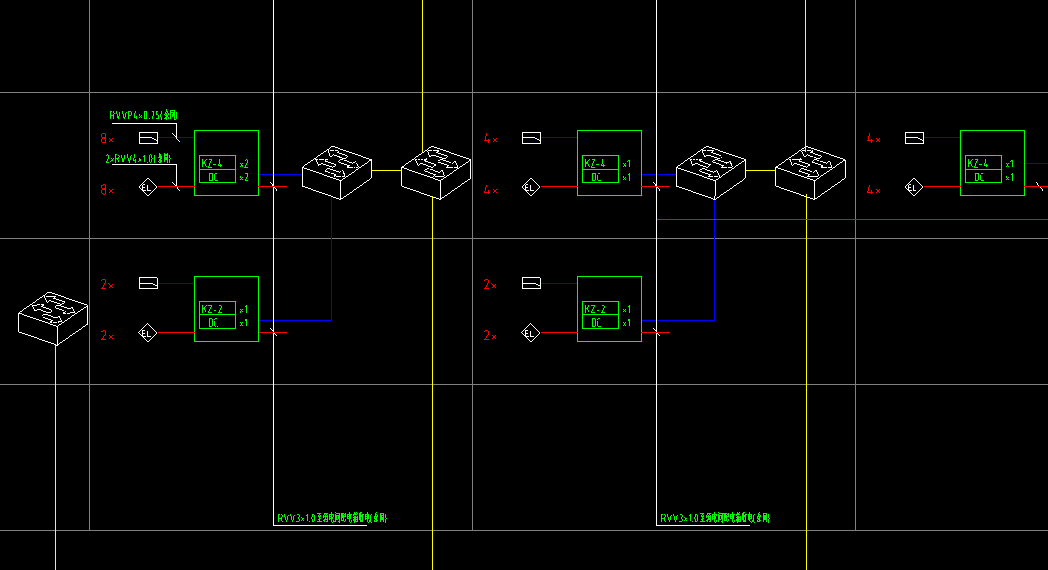Select the switch symbol on the rightmost yellow vertical line
This screenshot has width=1048, height=570.
(x=810, y=171)
